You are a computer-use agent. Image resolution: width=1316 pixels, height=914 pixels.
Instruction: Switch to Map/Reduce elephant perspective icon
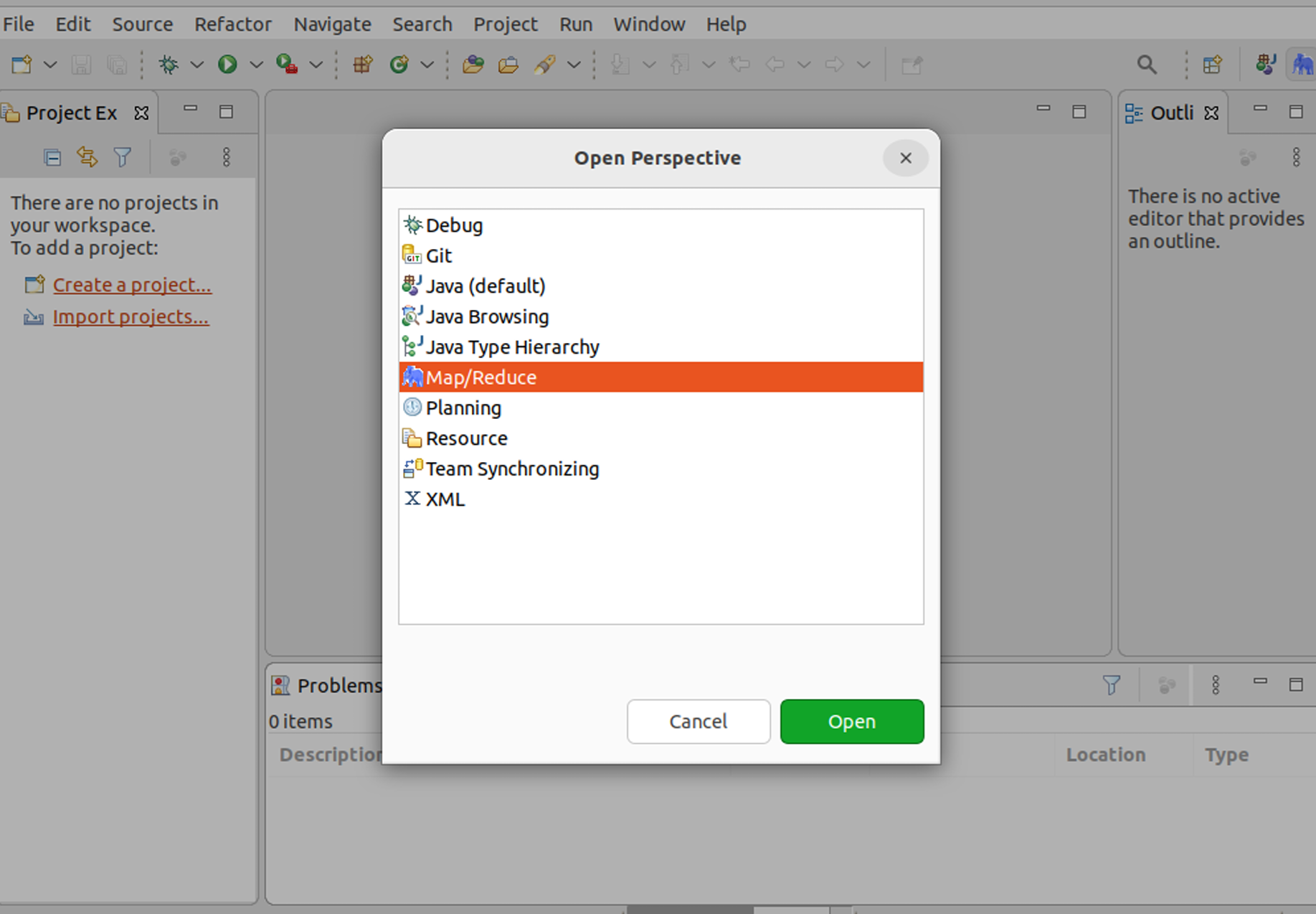coord(1302,65)
